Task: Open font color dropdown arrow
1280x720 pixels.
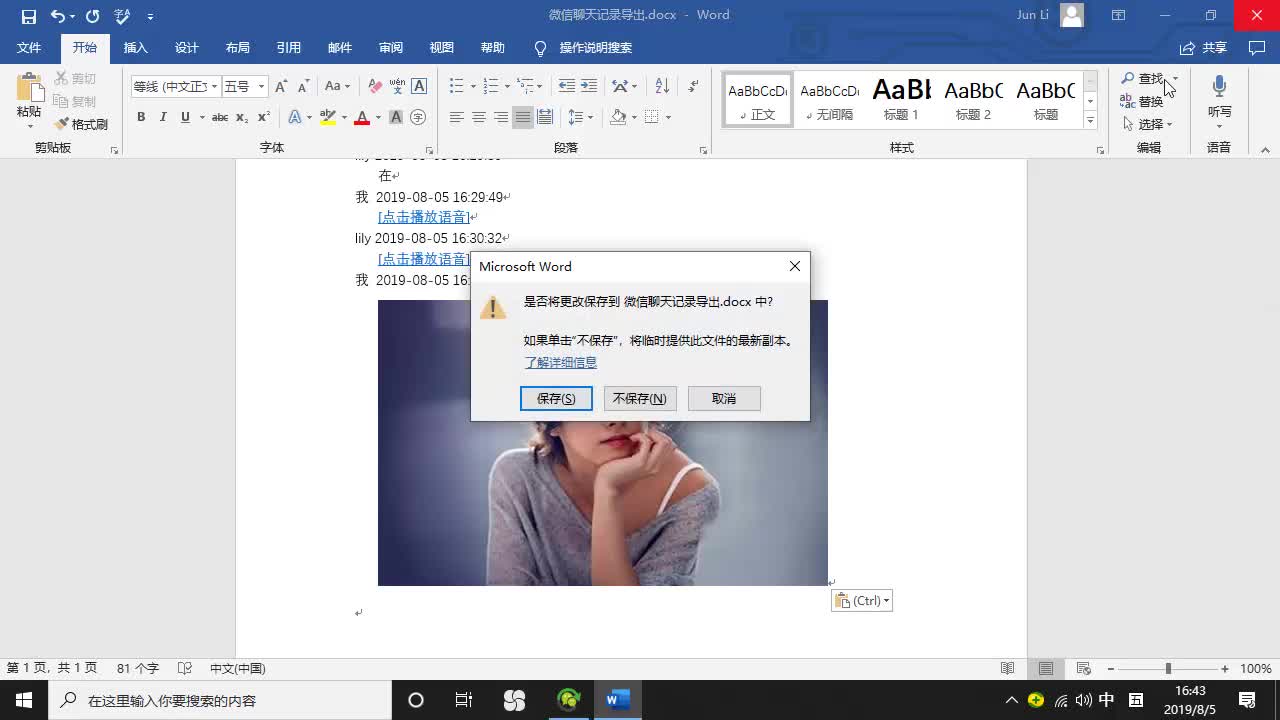Action: point(378,117)
